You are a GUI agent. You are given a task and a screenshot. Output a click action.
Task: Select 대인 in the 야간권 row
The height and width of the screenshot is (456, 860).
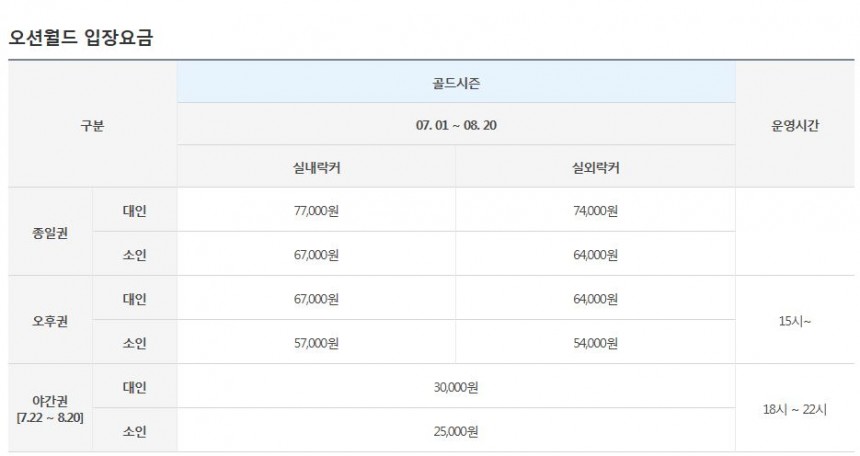pyautogui.click(x=134, y=387)
